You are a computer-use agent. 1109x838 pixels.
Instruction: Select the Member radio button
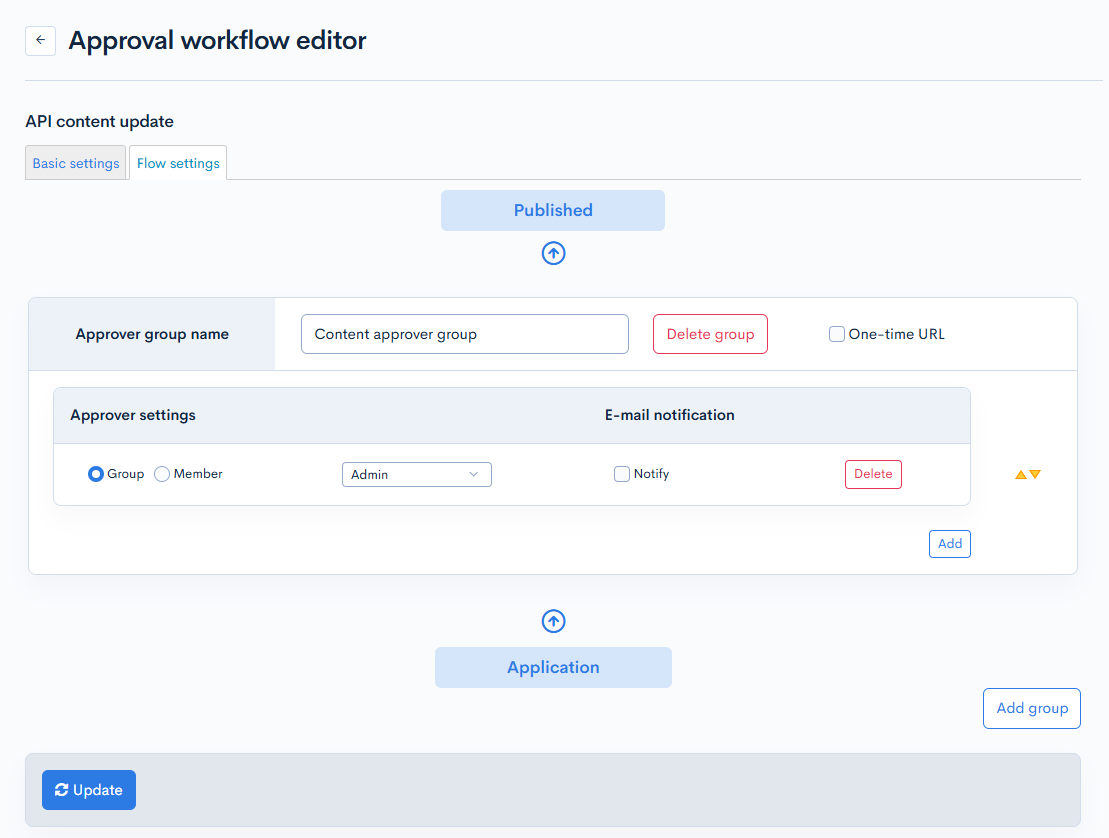click(162, 474)
